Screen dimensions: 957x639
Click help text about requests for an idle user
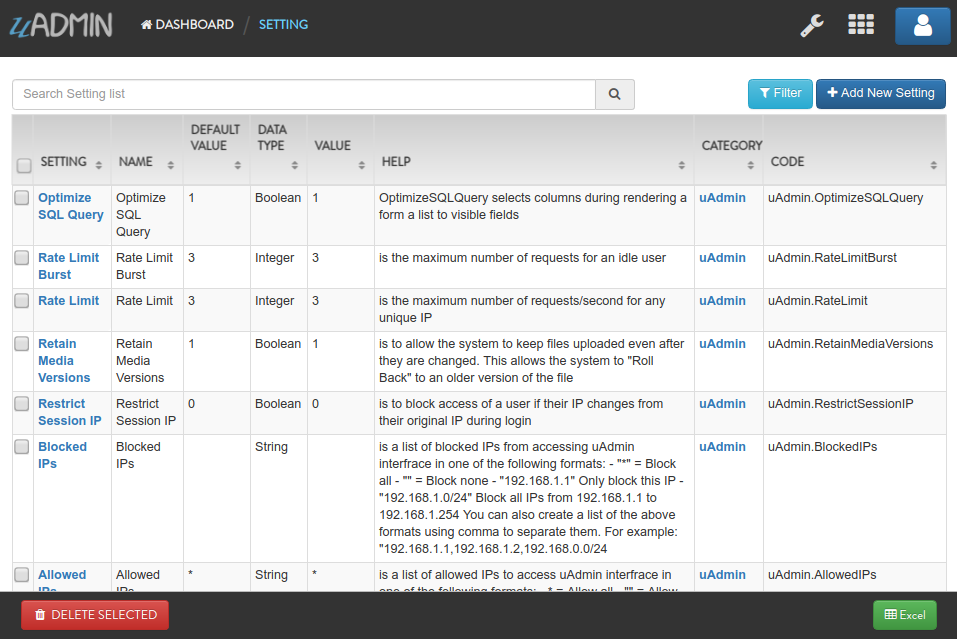tap(522, 258)
